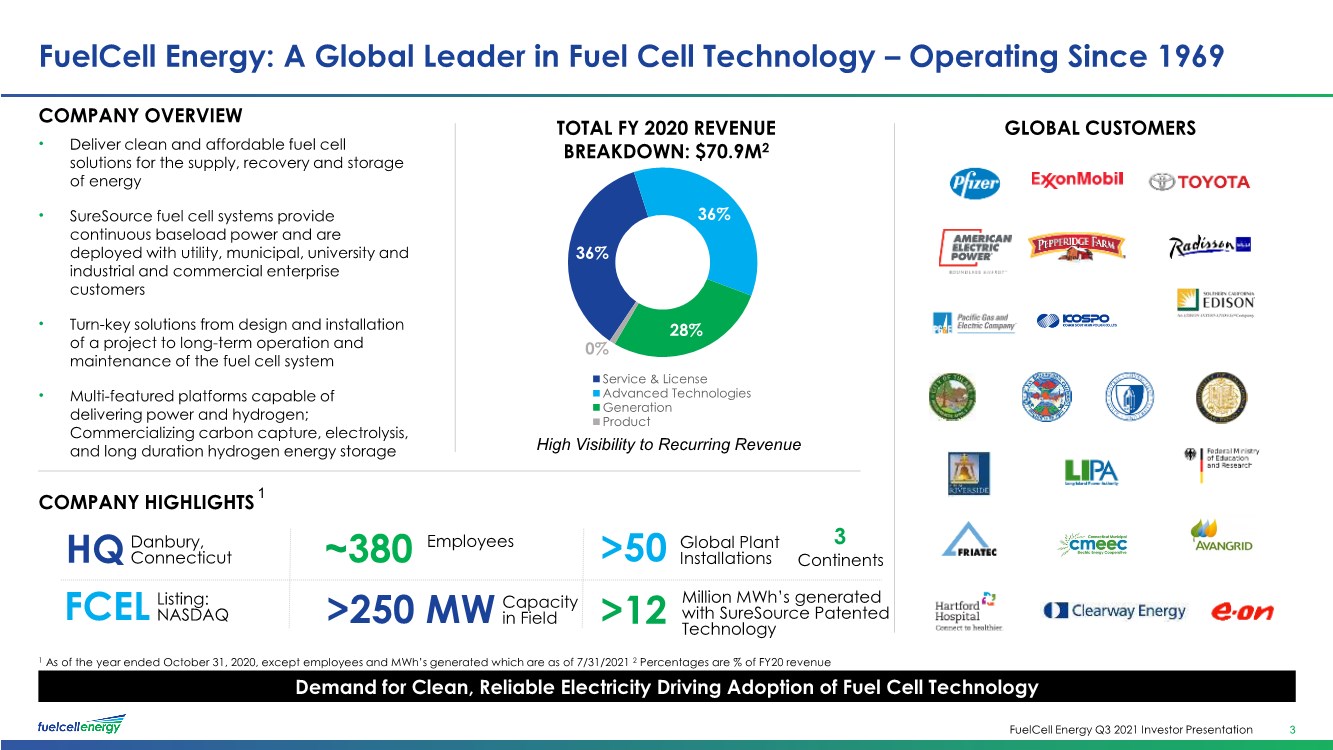Click the grey Product legend square
Screen dimensions: 1333x750
(598, 422)
